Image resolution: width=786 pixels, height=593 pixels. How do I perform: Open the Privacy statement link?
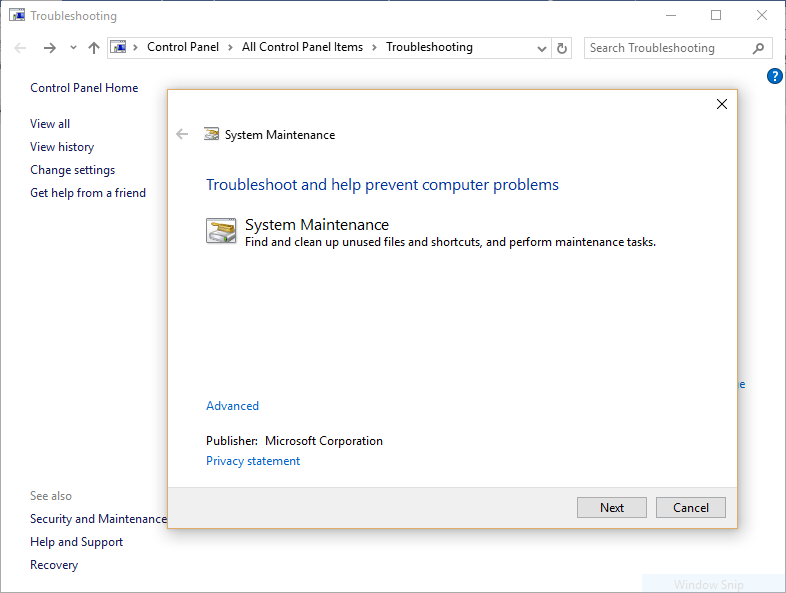click(x=253, y=461)
